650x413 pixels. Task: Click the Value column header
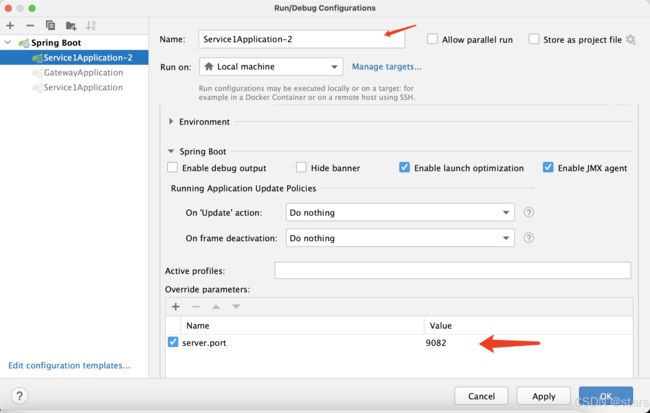coord(528,326)
